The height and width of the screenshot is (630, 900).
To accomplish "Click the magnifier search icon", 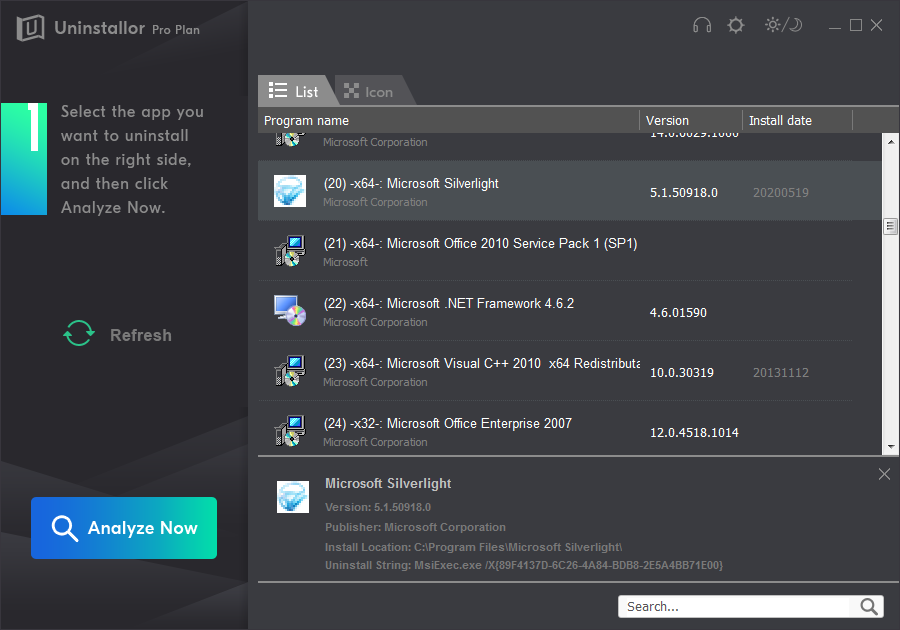I will (x=868, y=606).
